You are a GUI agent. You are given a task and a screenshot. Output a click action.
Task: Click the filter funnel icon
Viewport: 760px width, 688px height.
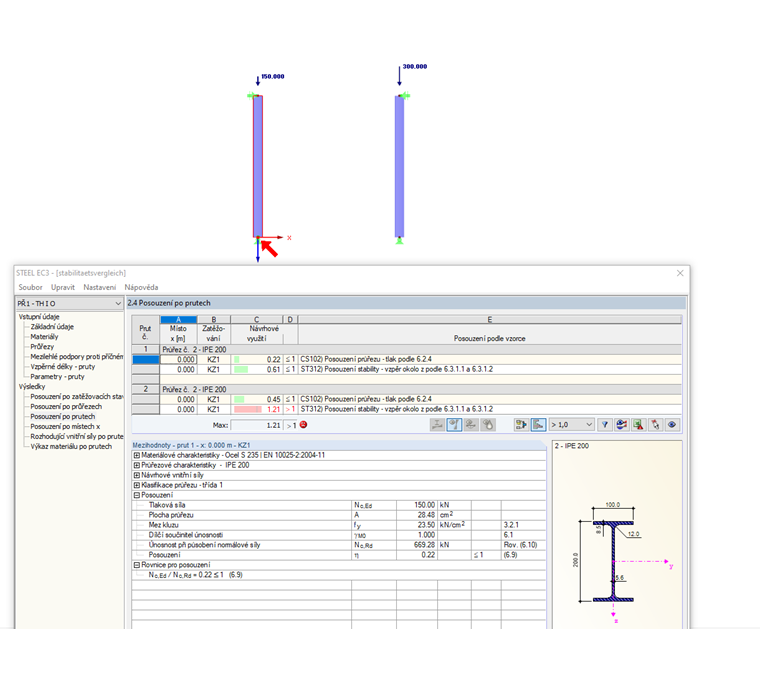(x=605, y=425)
